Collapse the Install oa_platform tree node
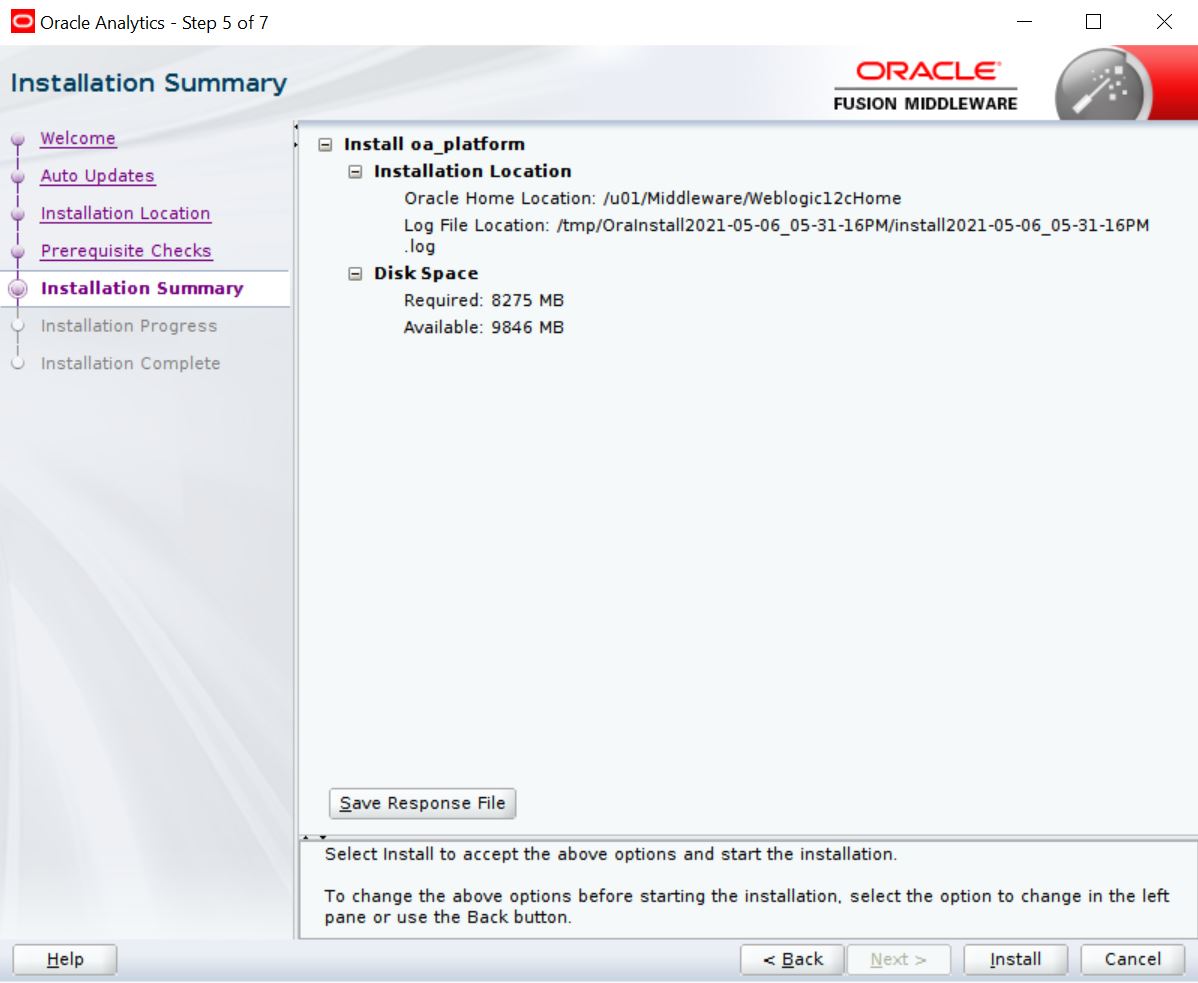1198x983 pixels. pyautogui.click(x=325, y=144)
